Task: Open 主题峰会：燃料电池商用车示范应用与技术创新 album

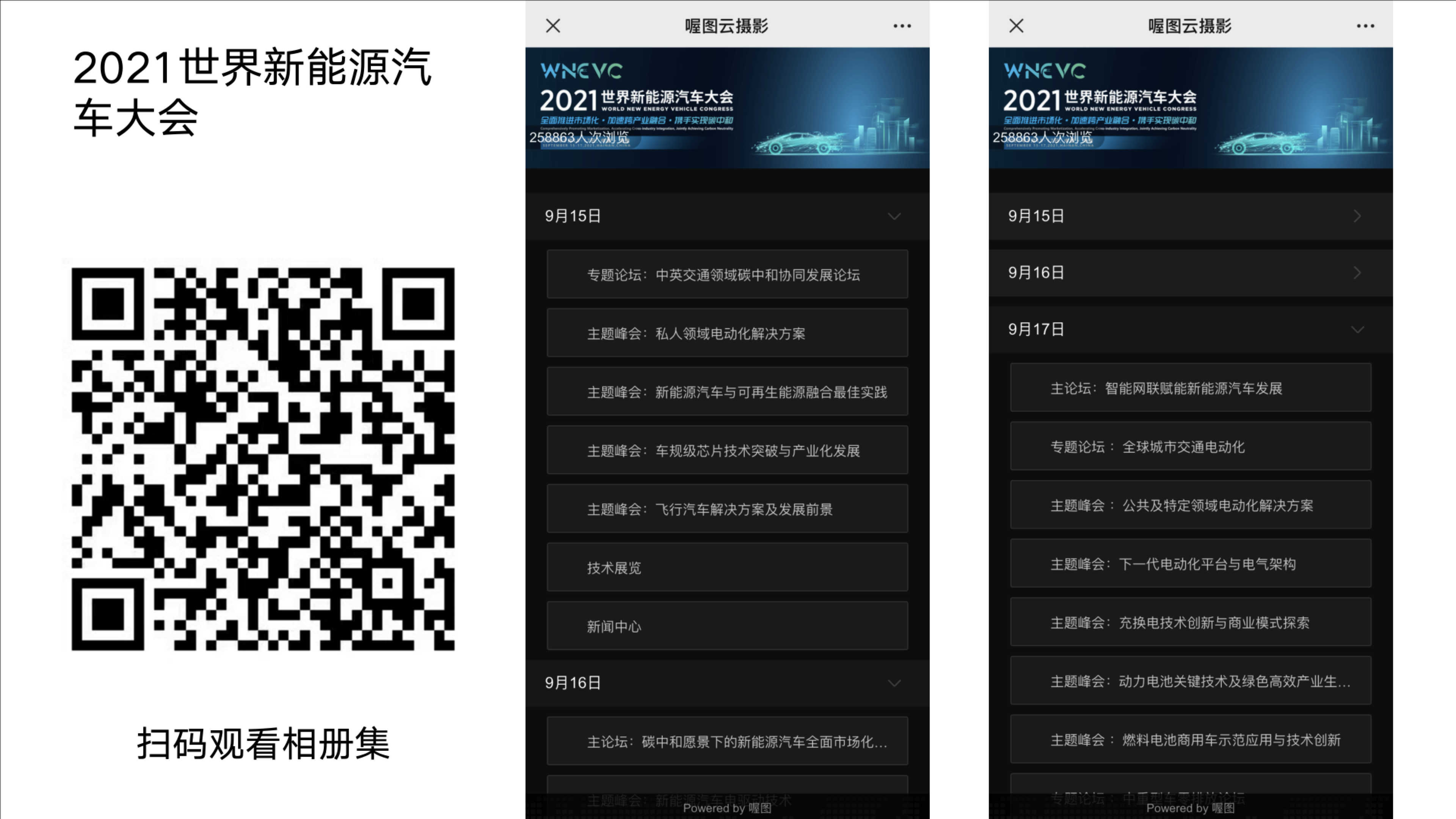Action: pos(1191,739)
